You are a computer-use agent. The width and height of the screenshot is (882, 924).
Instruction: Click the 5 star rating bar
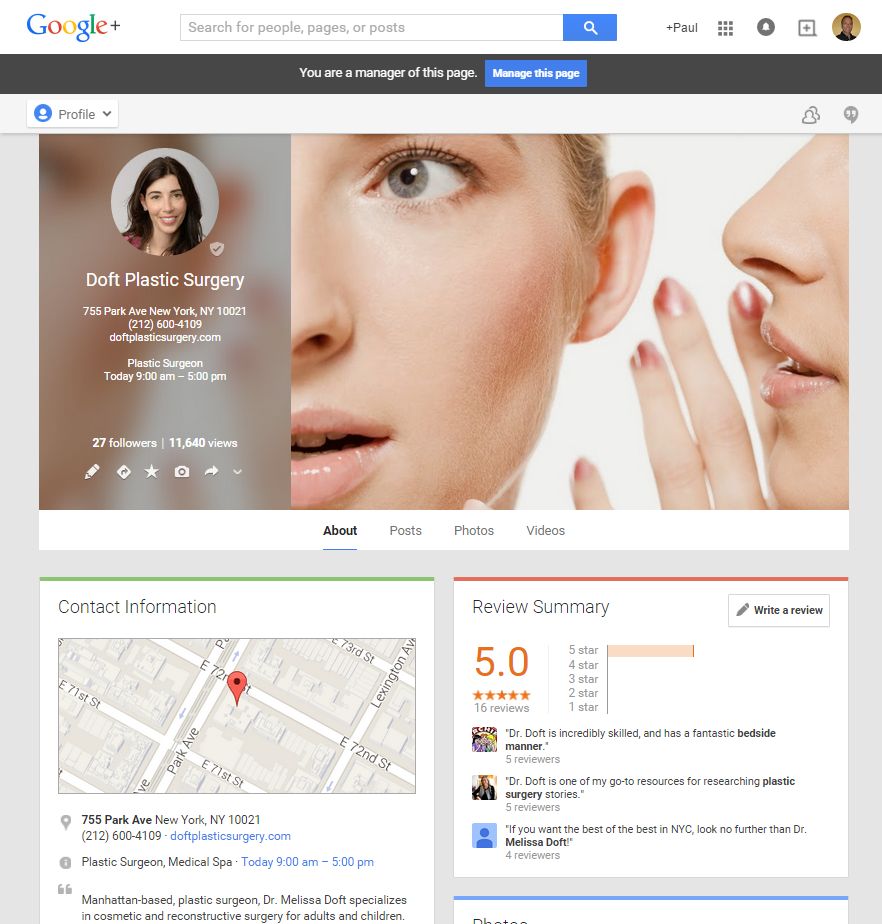[650, 651]
